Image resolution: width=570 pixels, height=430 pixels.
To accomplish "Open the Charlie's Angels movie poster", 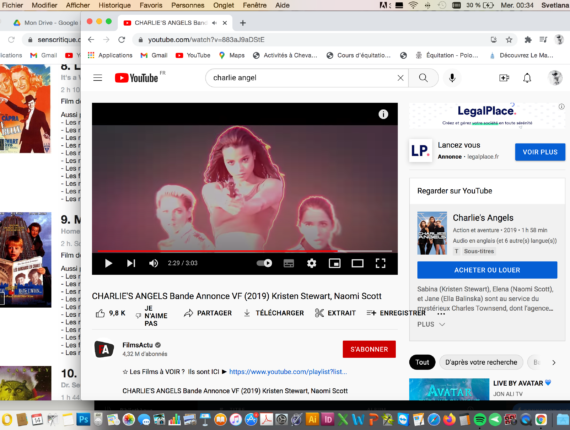I will (x=432, y=233).
